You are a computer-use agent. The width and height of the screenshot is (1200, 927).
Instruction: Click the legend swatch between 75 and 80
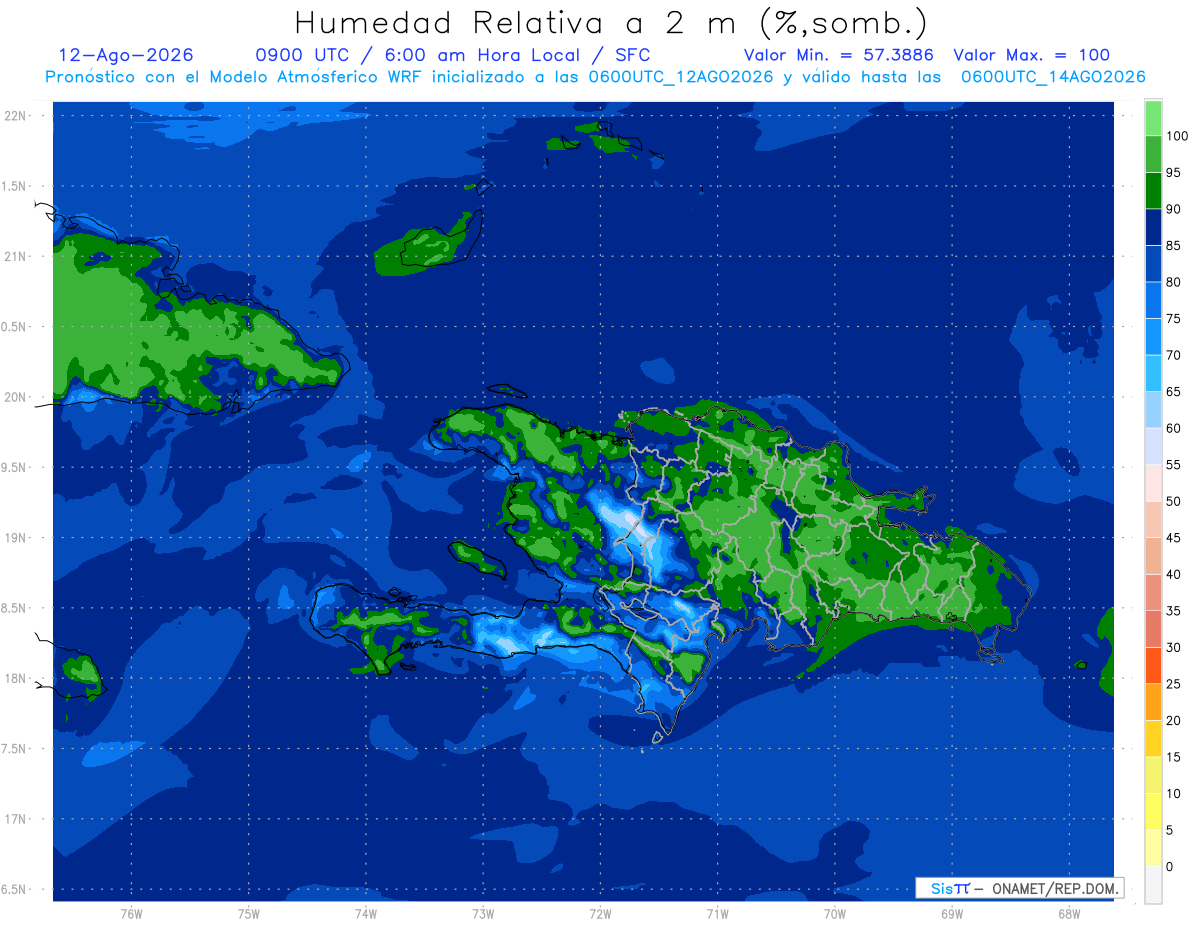[x=1153, y=300]
